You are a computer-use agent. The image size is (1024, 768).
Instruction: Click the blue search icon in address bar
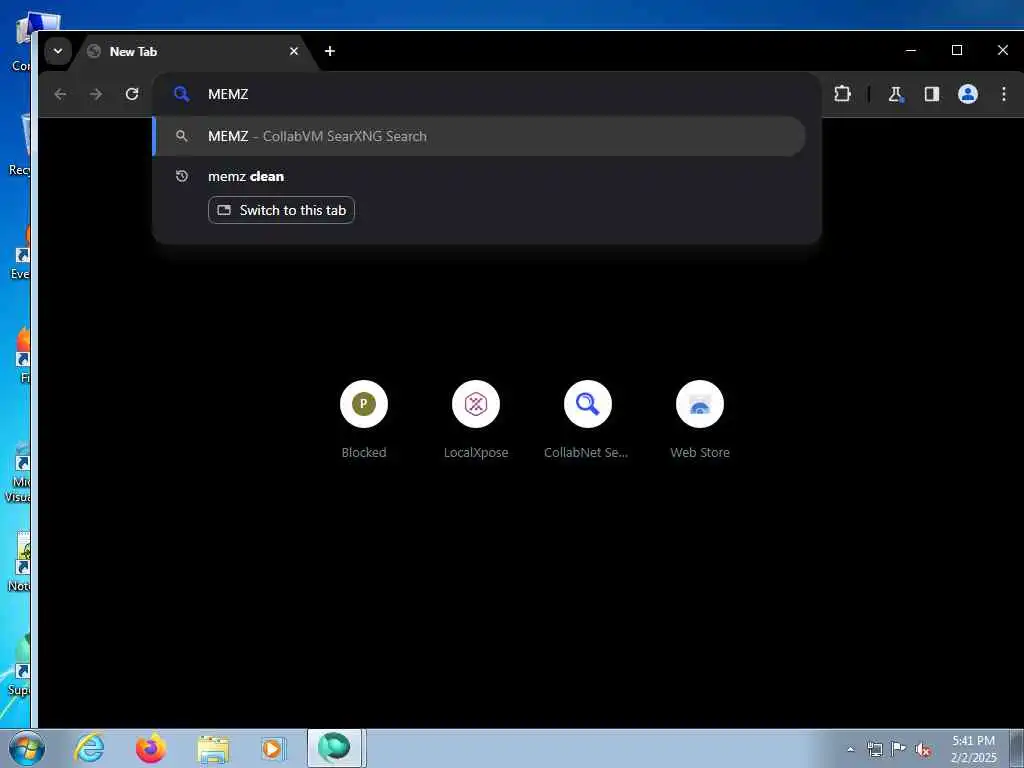click(x=182, y=94)
